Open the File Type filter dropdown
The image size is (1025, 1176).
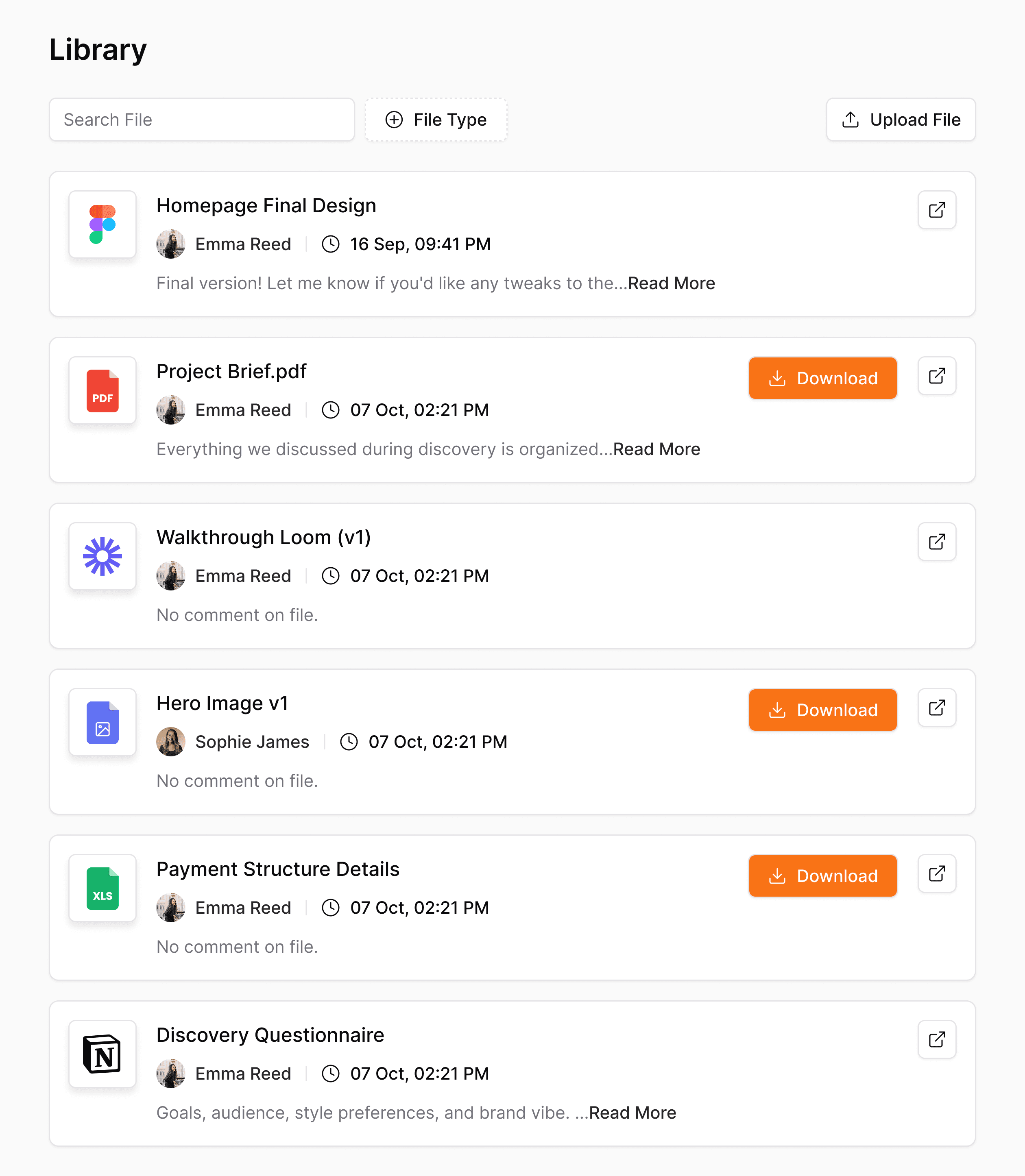click(x=436, y=120)
